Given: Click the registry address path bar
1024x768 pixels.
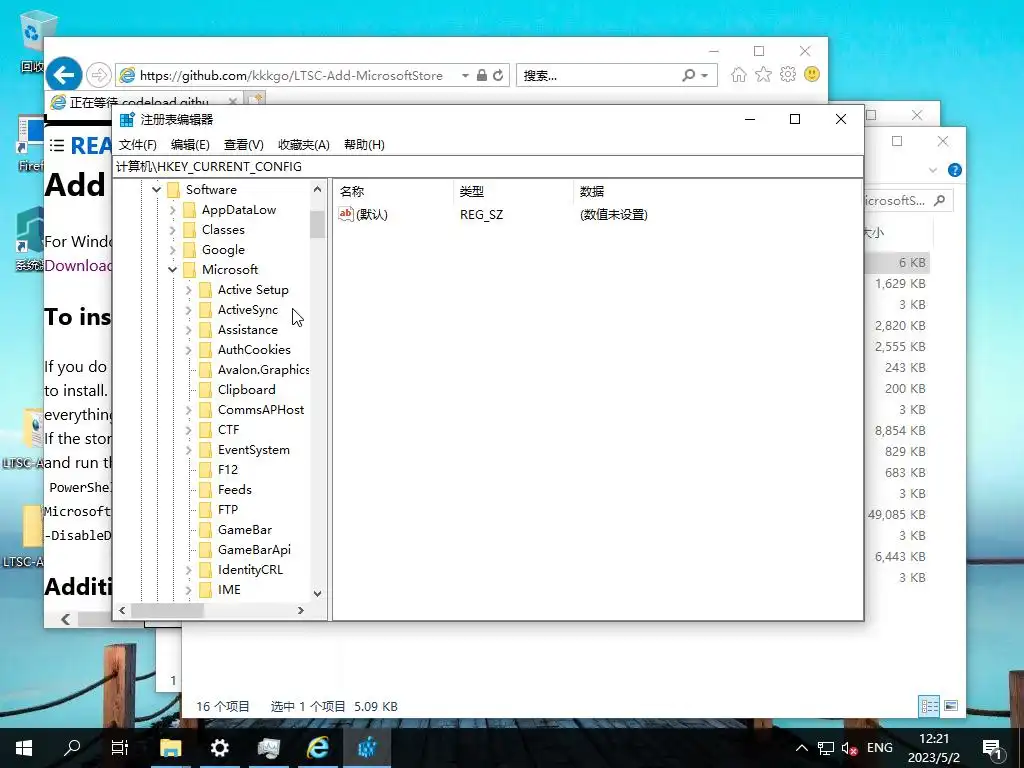Looking at the screenshot, I should coord(488,167).
